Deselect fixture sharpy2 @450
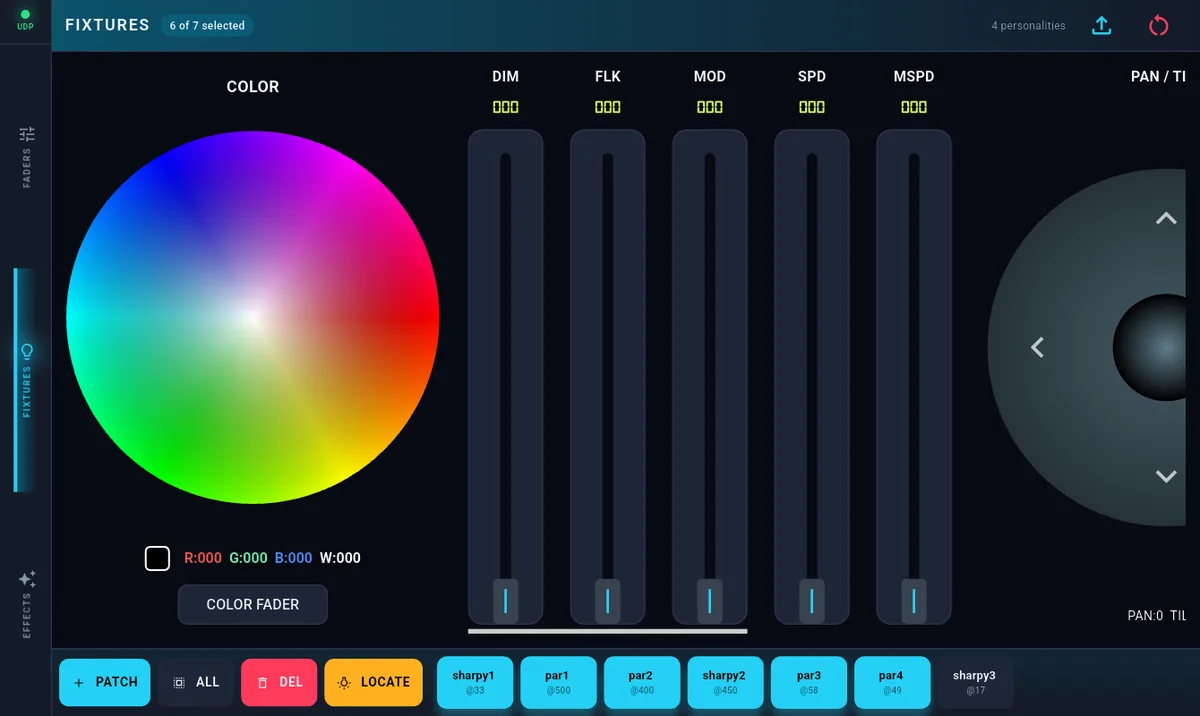This screenshot has width=1200, height=716. [724, 682]
